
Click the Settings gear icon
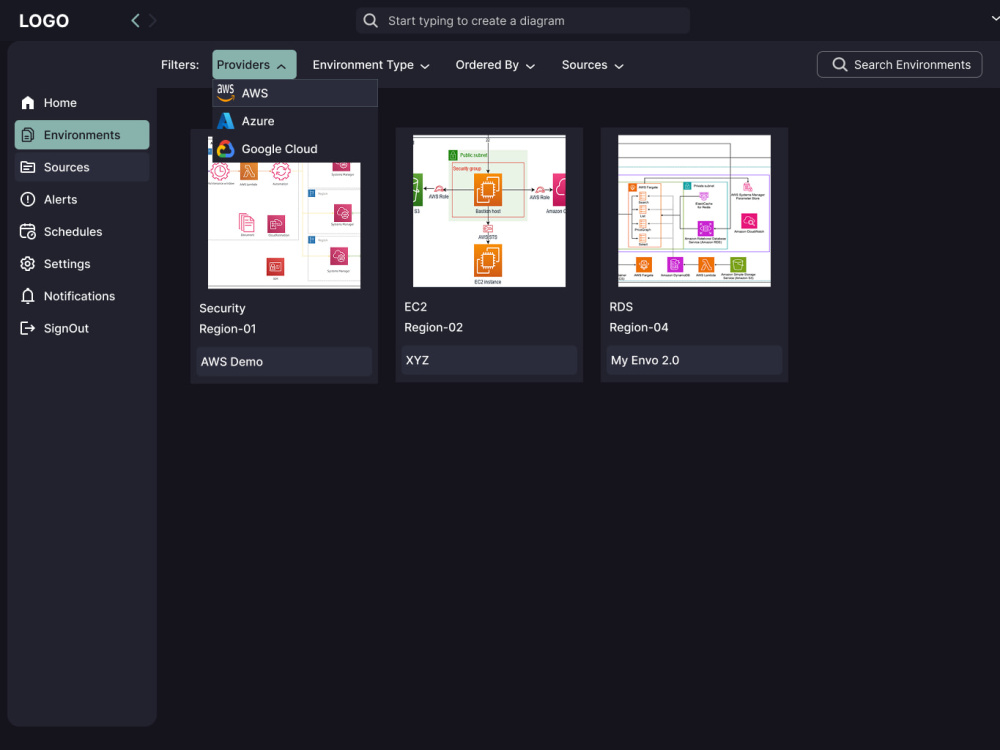[27, 264]
